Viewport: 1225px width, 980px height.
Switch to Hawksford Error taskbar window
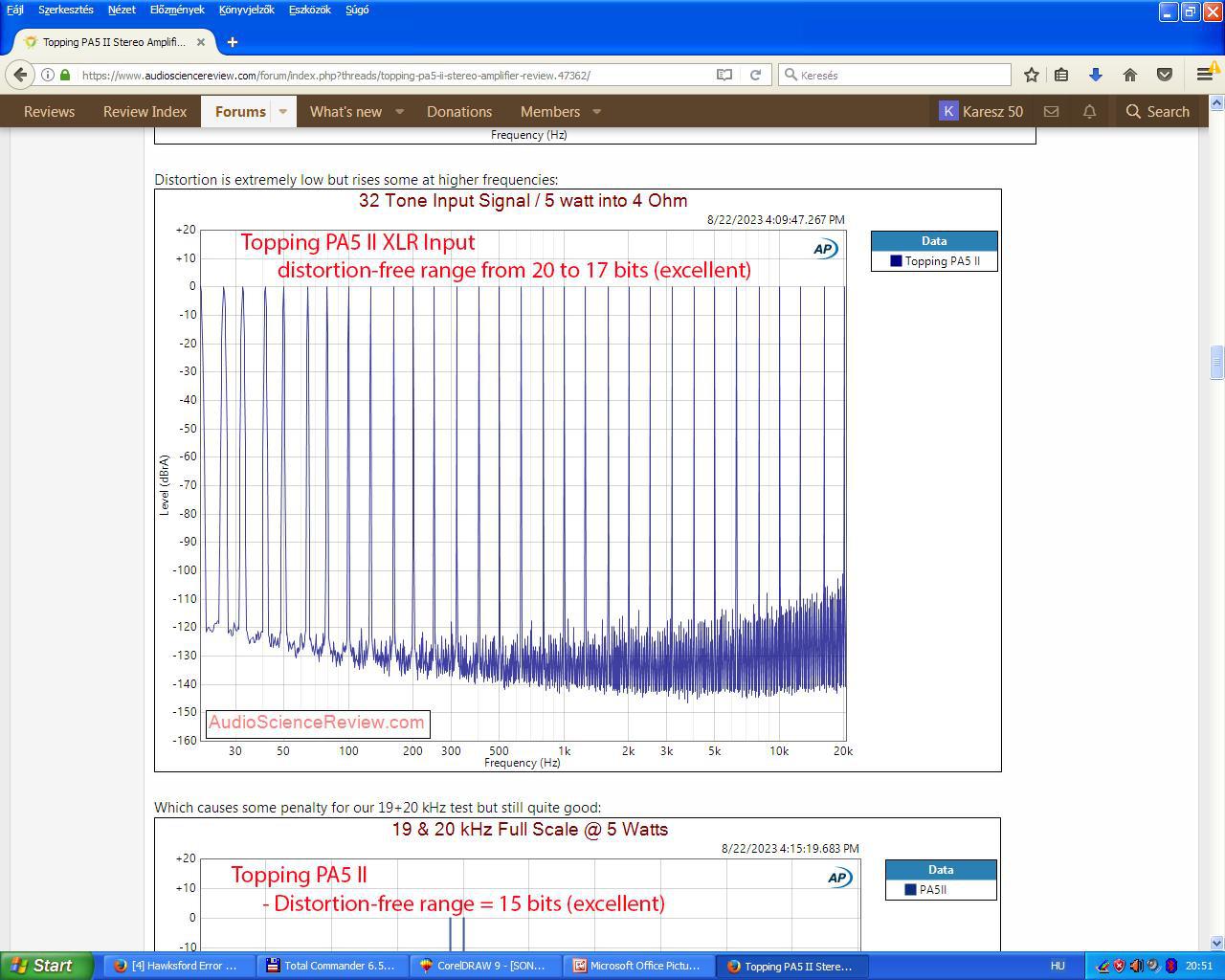click(x=178, y=966)
